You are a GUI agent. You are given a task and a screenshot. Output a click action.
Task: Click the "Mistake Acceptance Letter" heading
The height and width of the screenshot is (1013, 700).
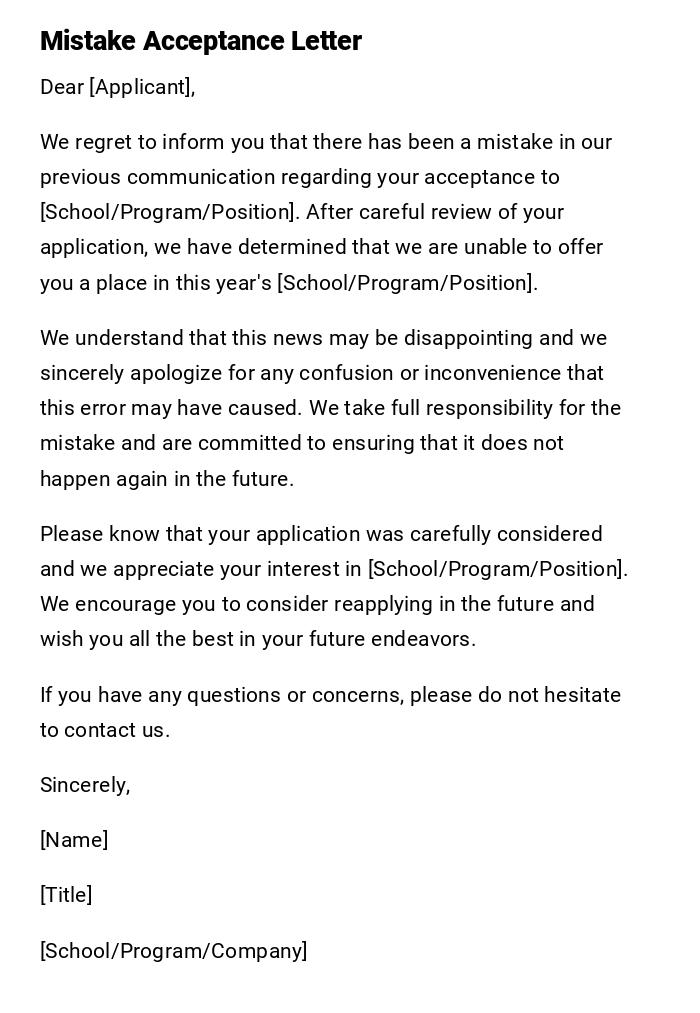point(200,41)
